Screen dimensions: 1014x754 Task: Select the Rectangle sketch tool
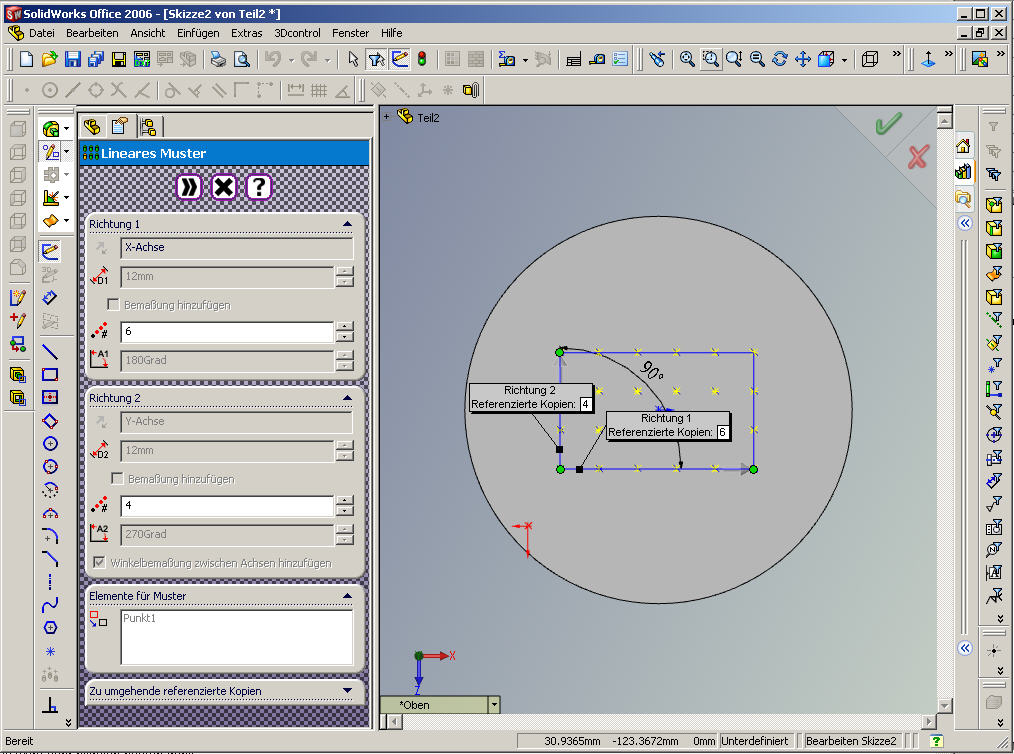(x=50, y=375)
